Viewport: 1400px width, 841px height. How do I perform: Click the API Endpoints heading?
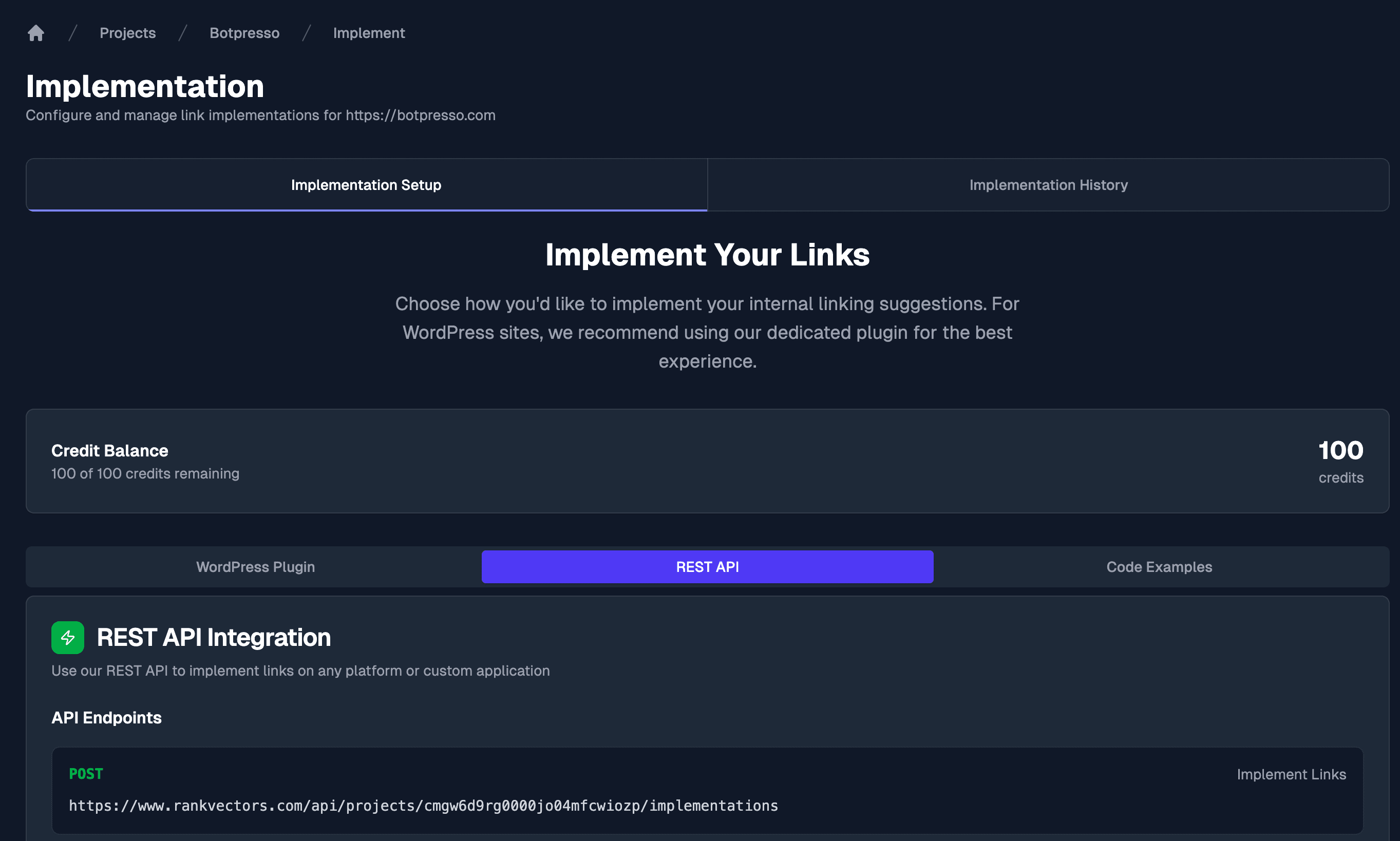(106, 717)
